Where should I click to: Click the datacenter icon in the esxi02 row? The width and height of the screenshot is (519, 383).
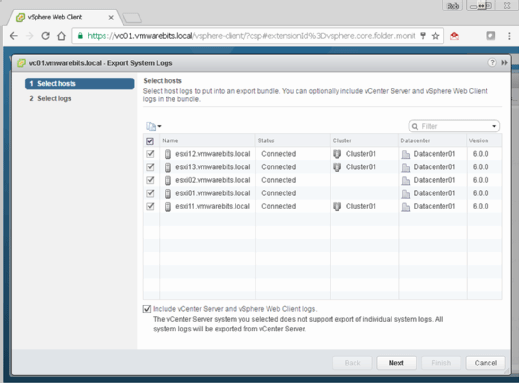pos(406,181)
